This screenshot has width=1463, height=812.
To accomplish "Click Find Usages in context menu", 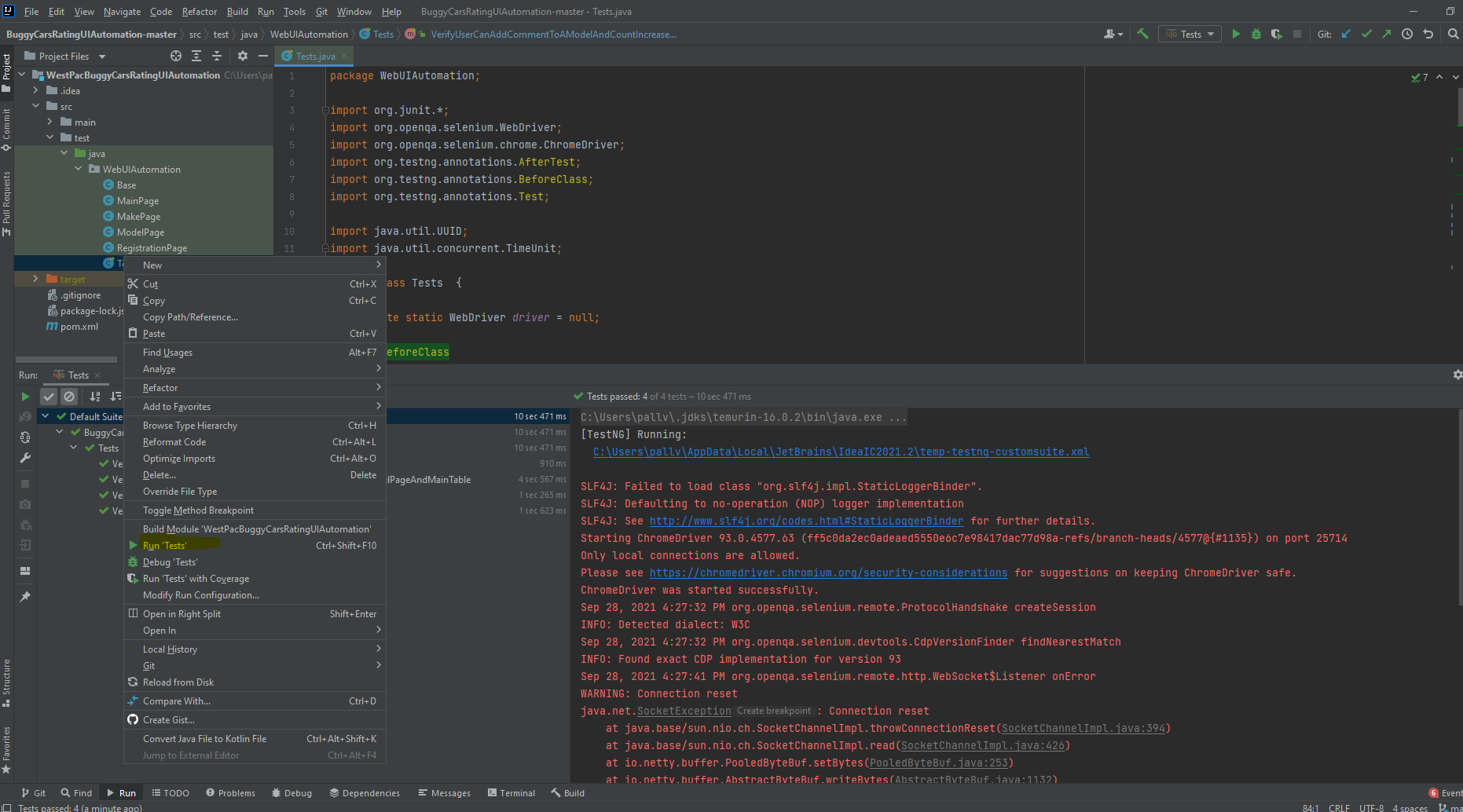I will pos(255,353).
